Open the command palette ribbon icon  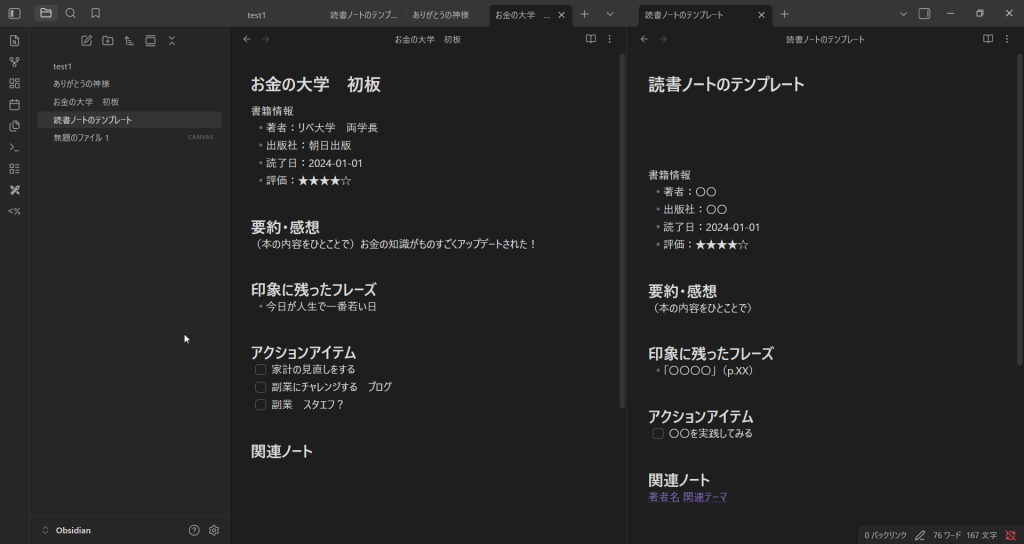(14, 148)
